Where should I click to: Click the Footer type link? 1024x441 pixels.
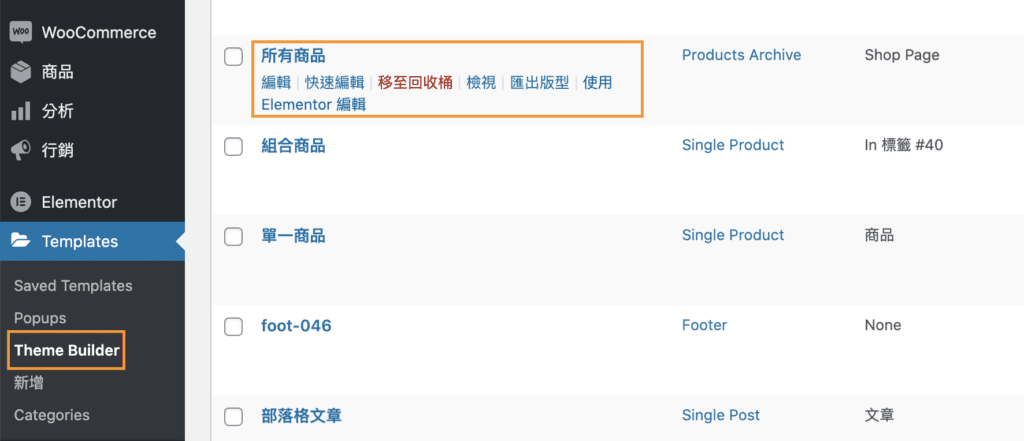[704, 325]
